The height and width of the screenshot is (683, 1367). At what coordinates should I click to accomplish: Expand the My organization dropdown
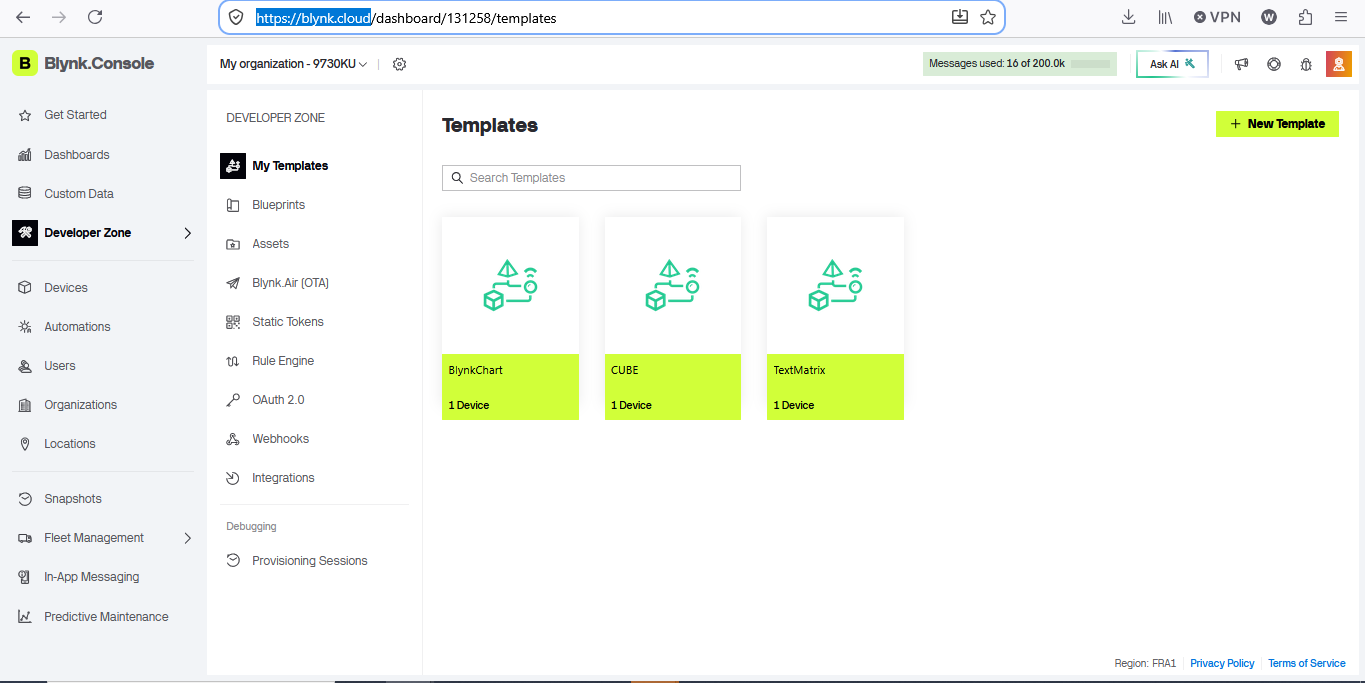pyautogui.click(x=294, y=64)
